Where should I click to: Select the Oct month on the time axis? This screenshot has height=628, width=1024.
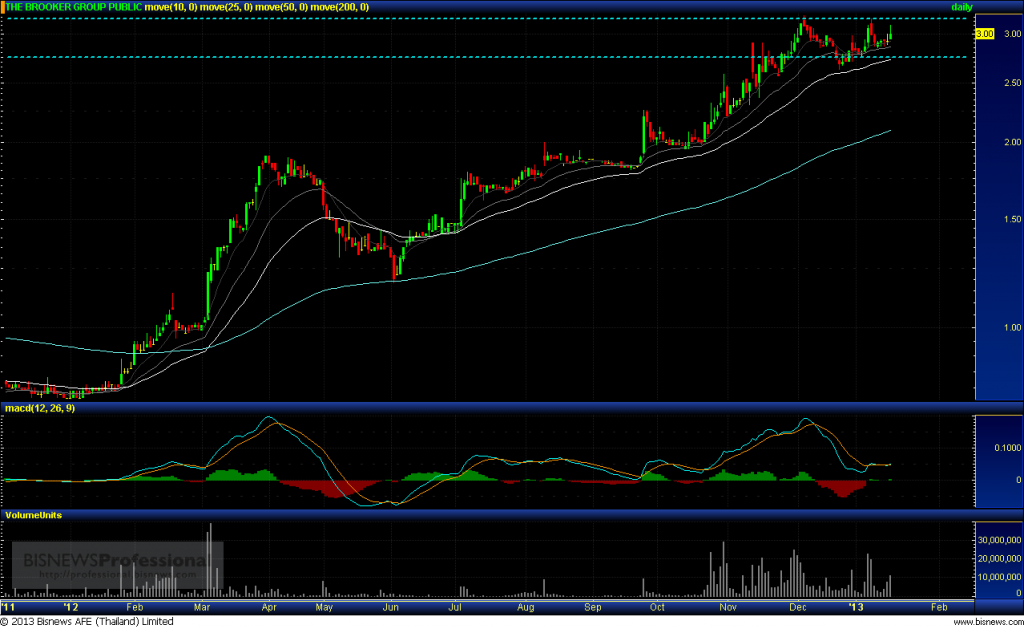(x=657, y=607)
